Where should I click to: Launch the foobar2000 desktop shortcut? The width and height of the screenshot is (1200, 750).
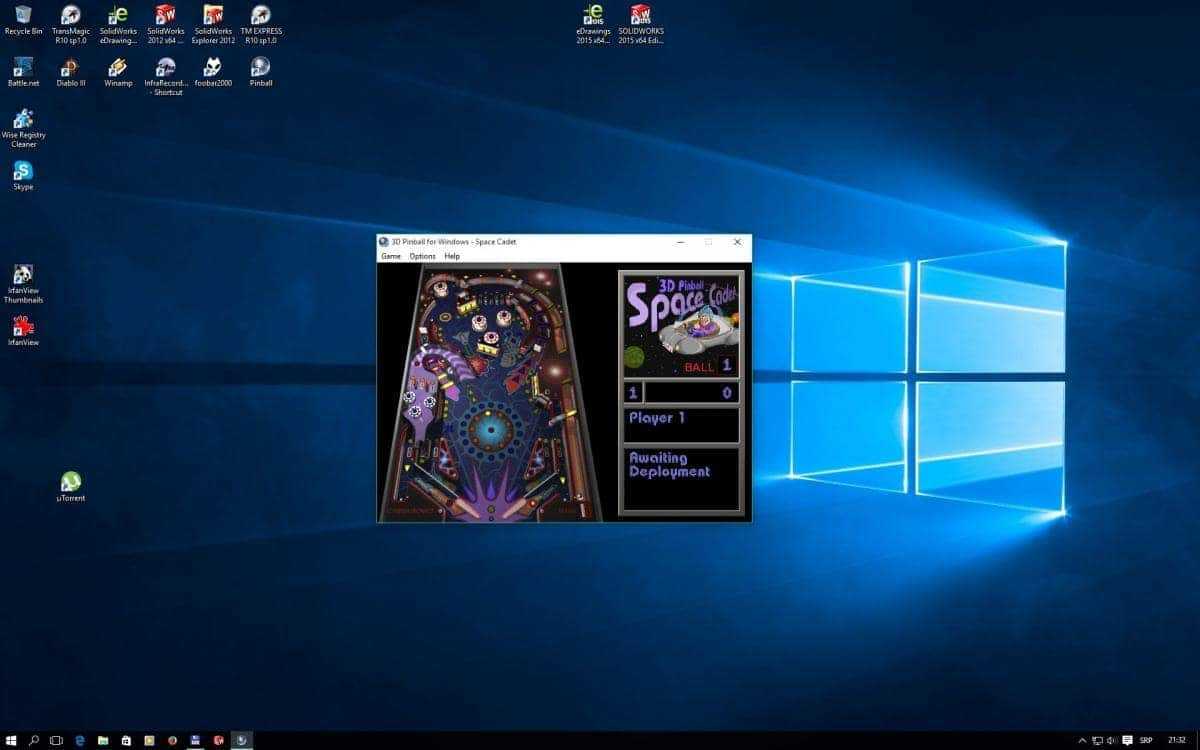tap(213, 73)
